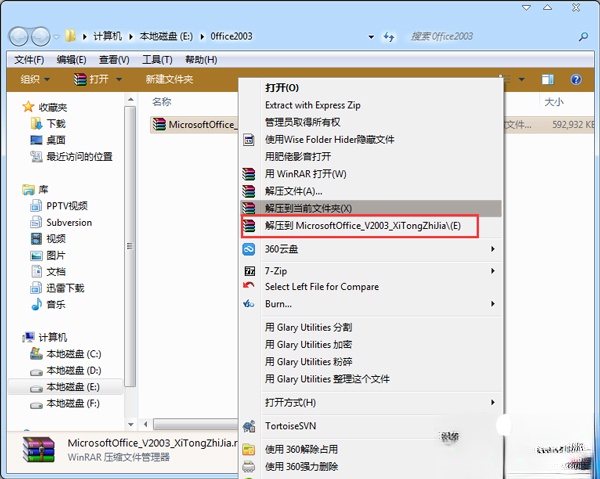Open the address bar history dropdown arrow

[x=371, y=37]
